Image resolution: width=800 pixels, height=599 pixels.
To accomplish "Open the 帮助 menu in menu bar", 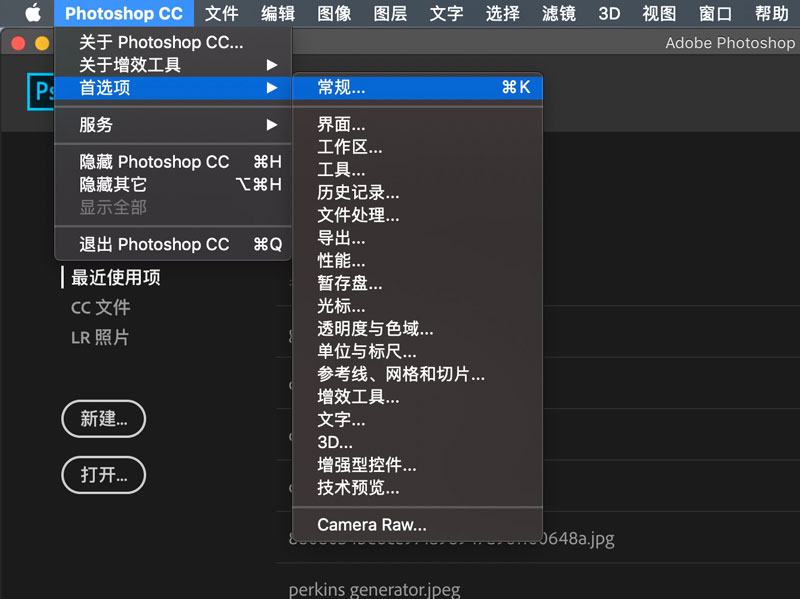I will (x=771, y=13).
